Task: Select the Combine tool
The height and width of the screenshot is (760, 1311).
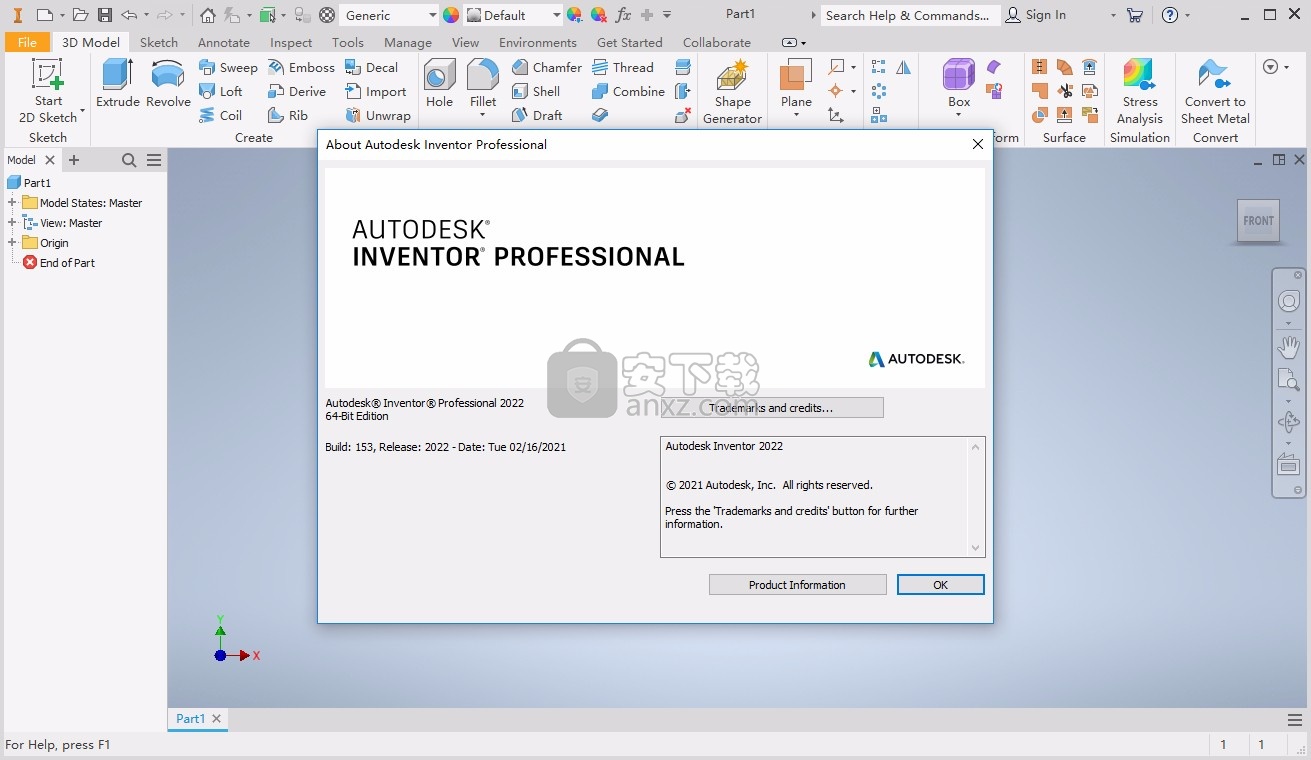Action: pos(628,91)
